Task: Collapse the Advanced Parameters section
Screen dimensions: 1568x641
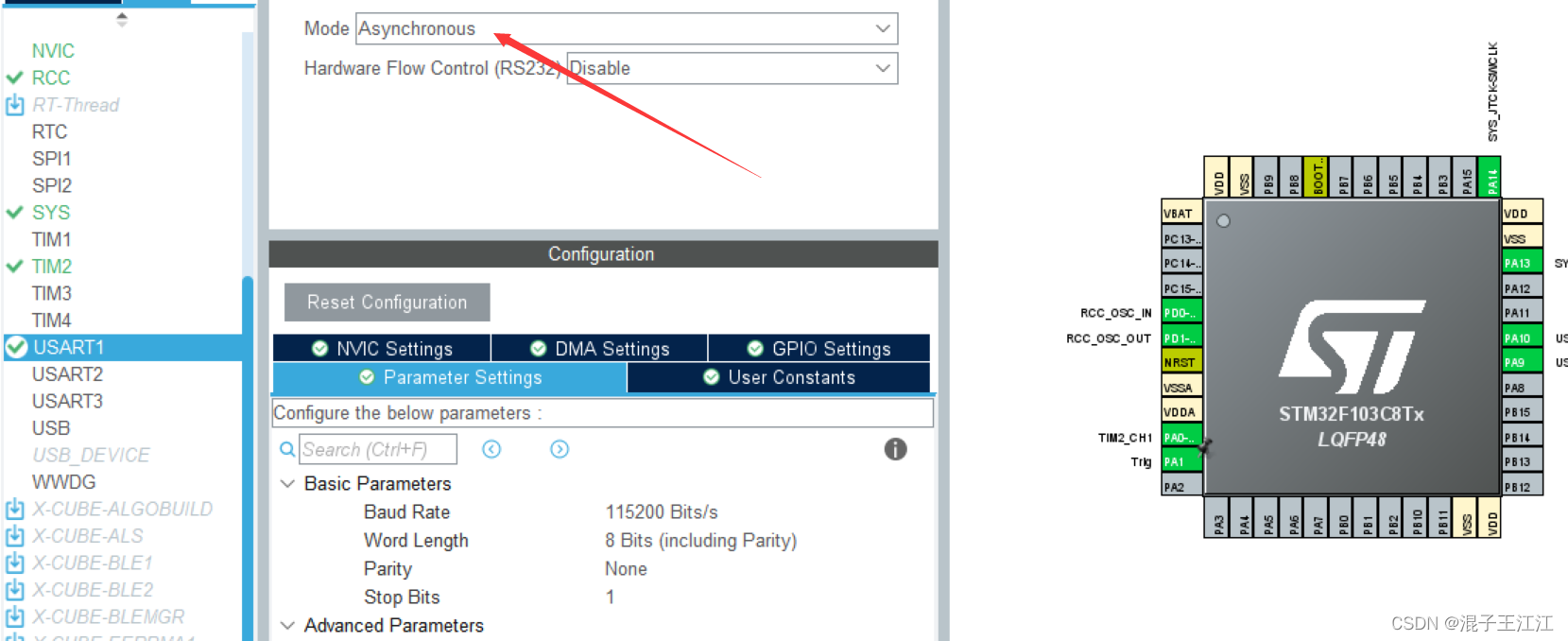Action: [x=287, y=625]
